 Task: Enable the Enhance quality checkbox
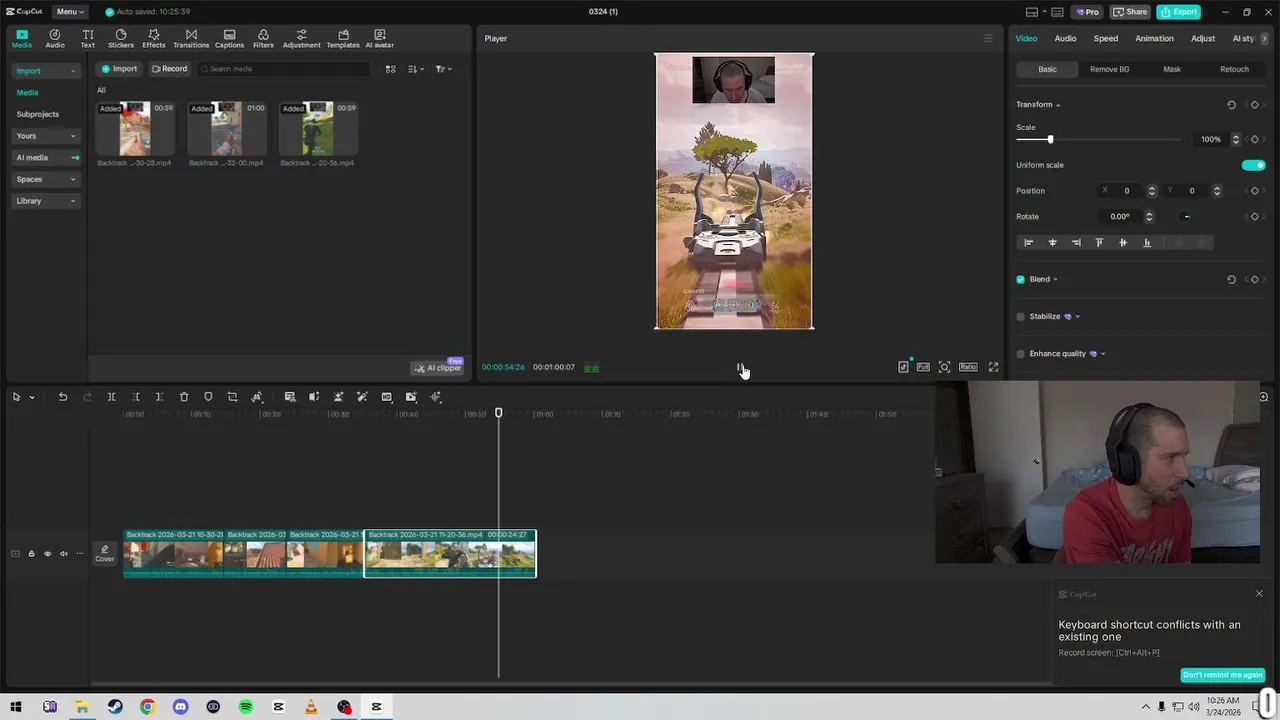click(x=1020, y=354)
